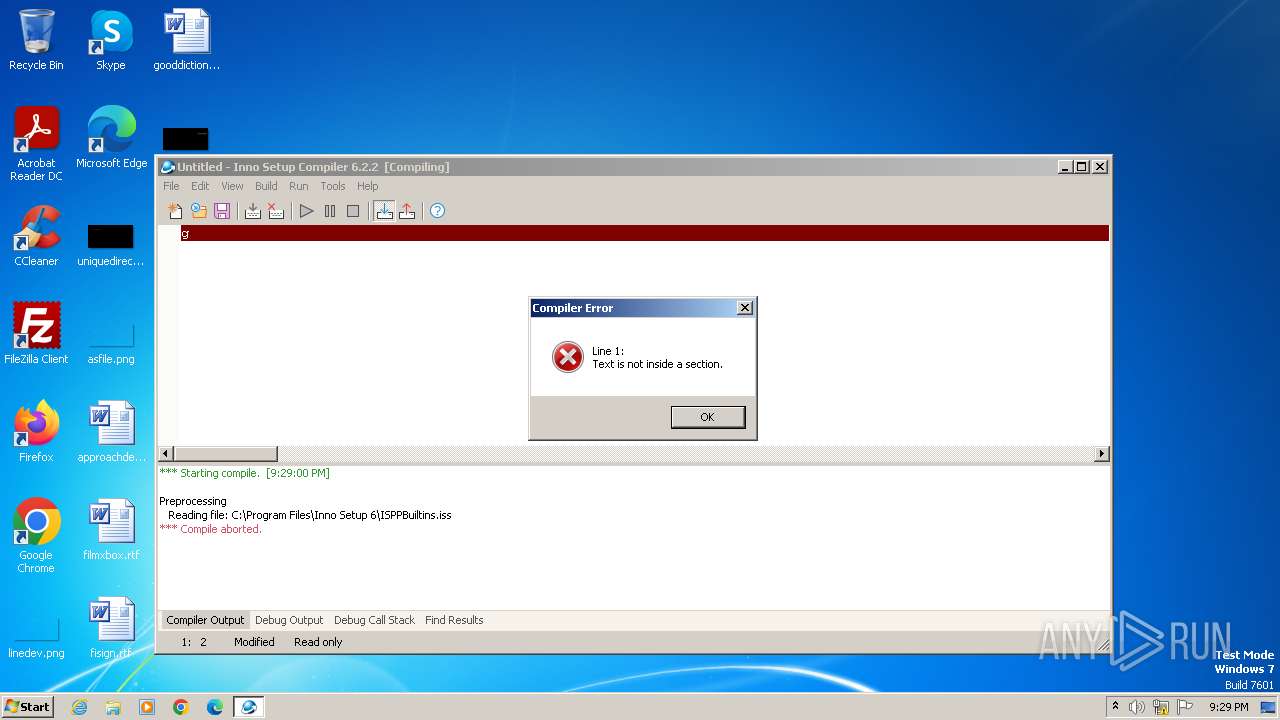Save the script with the floppy icon

[222, 211]
